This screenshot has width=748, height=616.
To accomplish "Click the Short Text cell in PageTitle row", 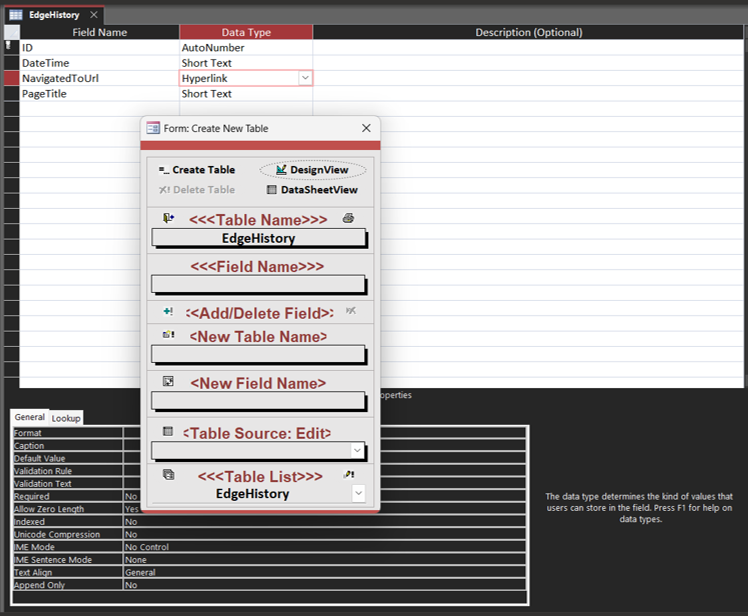I will 246,94.
